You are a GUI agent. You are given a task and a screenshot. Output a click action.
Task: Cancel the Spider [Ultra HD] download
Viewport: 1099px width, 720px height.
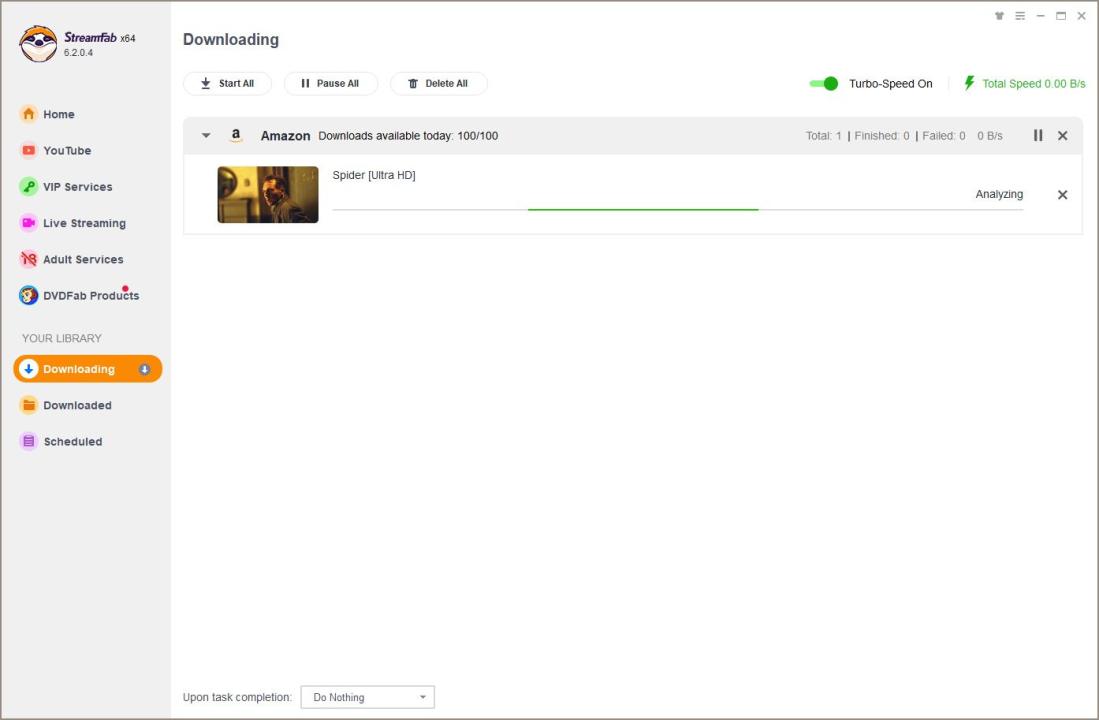(x=1063, y=195)
